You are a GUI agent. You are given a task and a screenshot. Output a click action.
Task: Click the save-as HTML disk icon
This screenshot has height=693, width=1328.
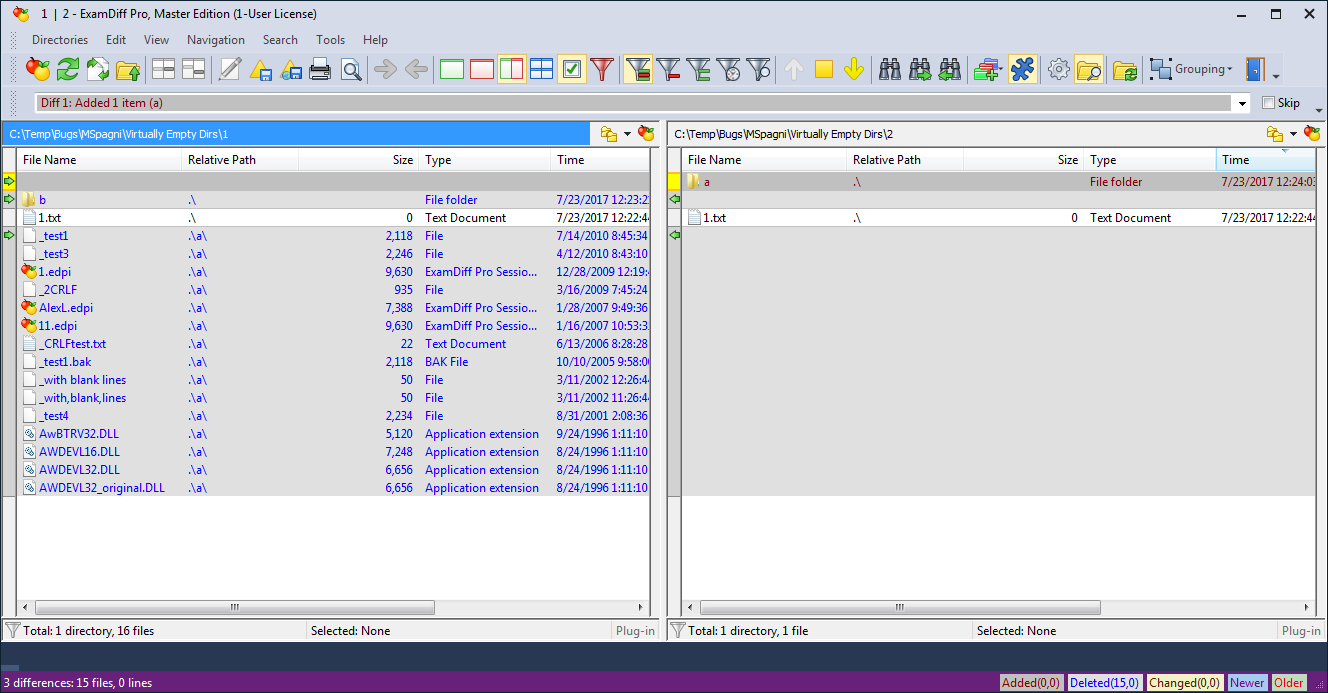pyautogui.click(x=291, y=69)
